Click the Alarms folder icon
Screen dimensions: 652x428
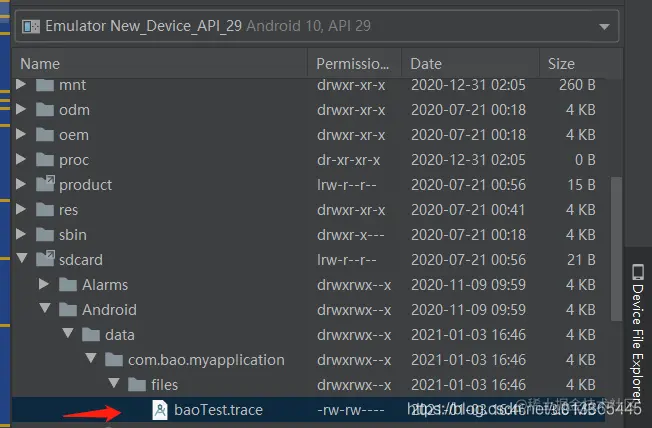click(68, 285)
